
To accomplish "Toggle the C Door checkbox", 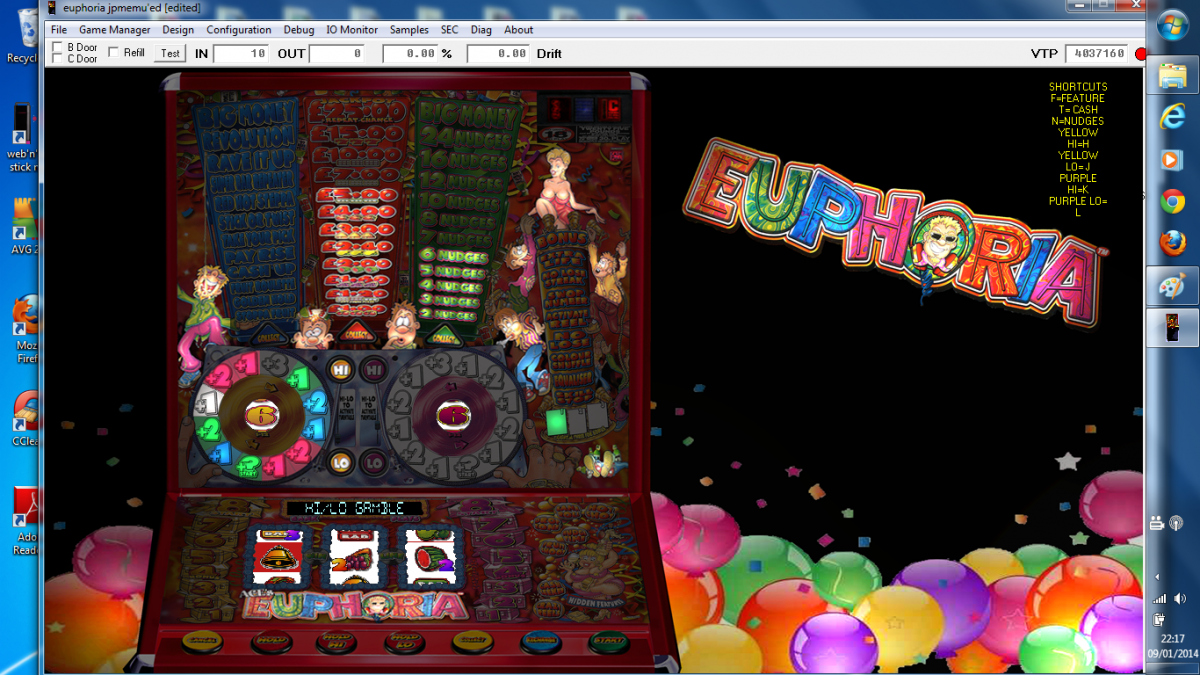I will (57, 59).
